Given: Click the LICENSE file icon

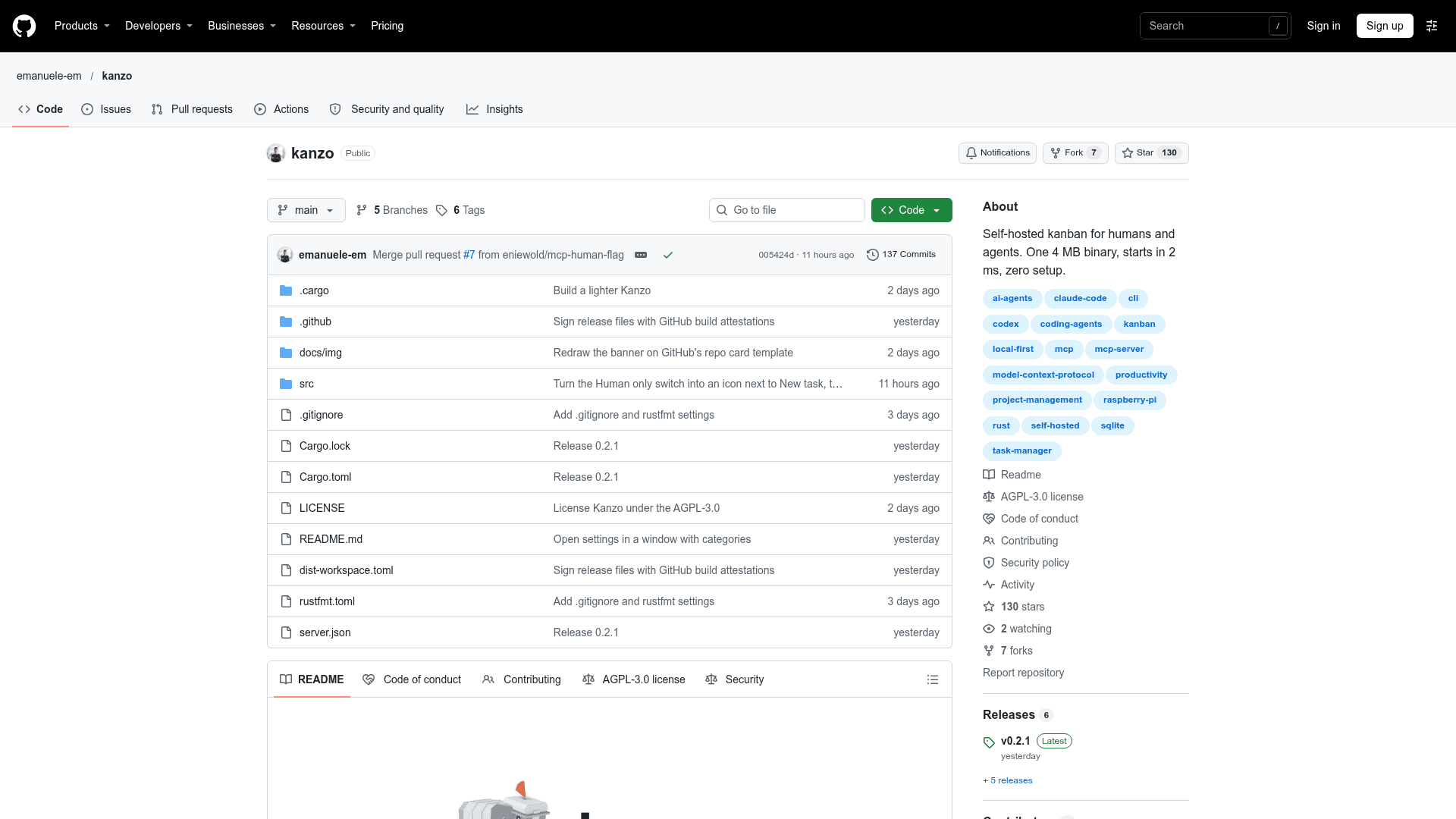Looking at the screenshot, I should click(x=286, y=508).
